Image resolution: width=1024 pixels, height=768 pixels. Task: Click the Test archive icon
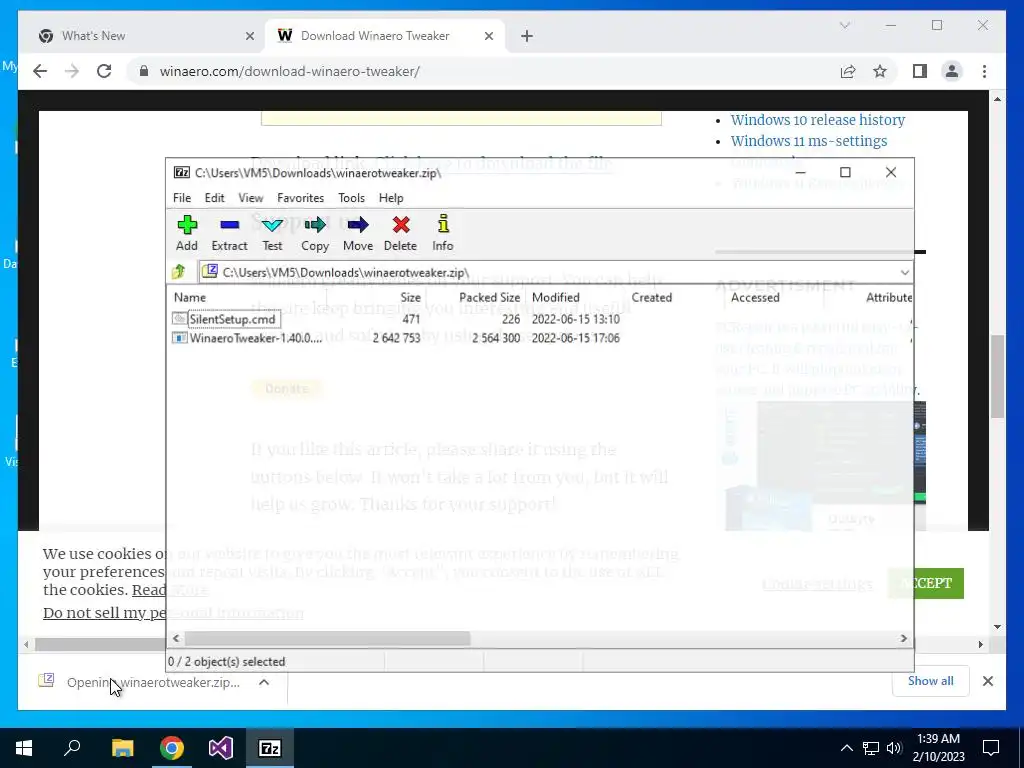[x=272, y=233]
